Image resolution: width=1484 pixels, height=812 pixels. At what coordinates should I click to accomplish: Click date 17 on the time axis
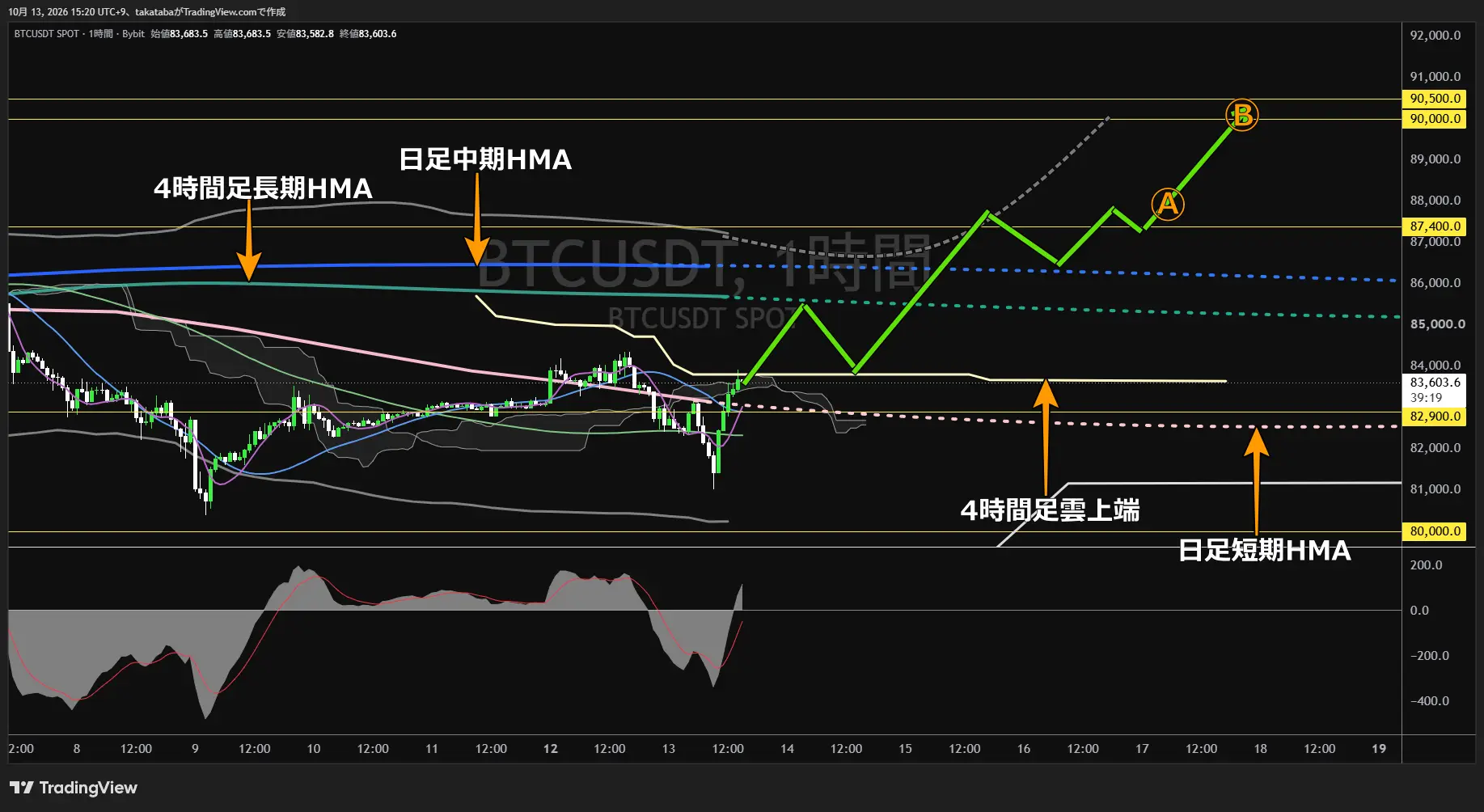[1142, 749]
